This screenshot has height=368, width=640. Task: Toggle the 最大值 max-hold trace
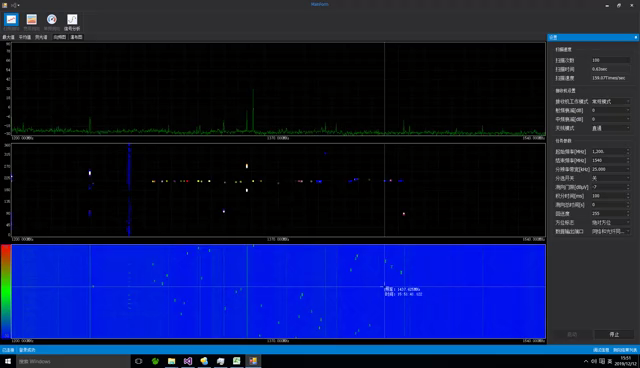tap(8, 37)
